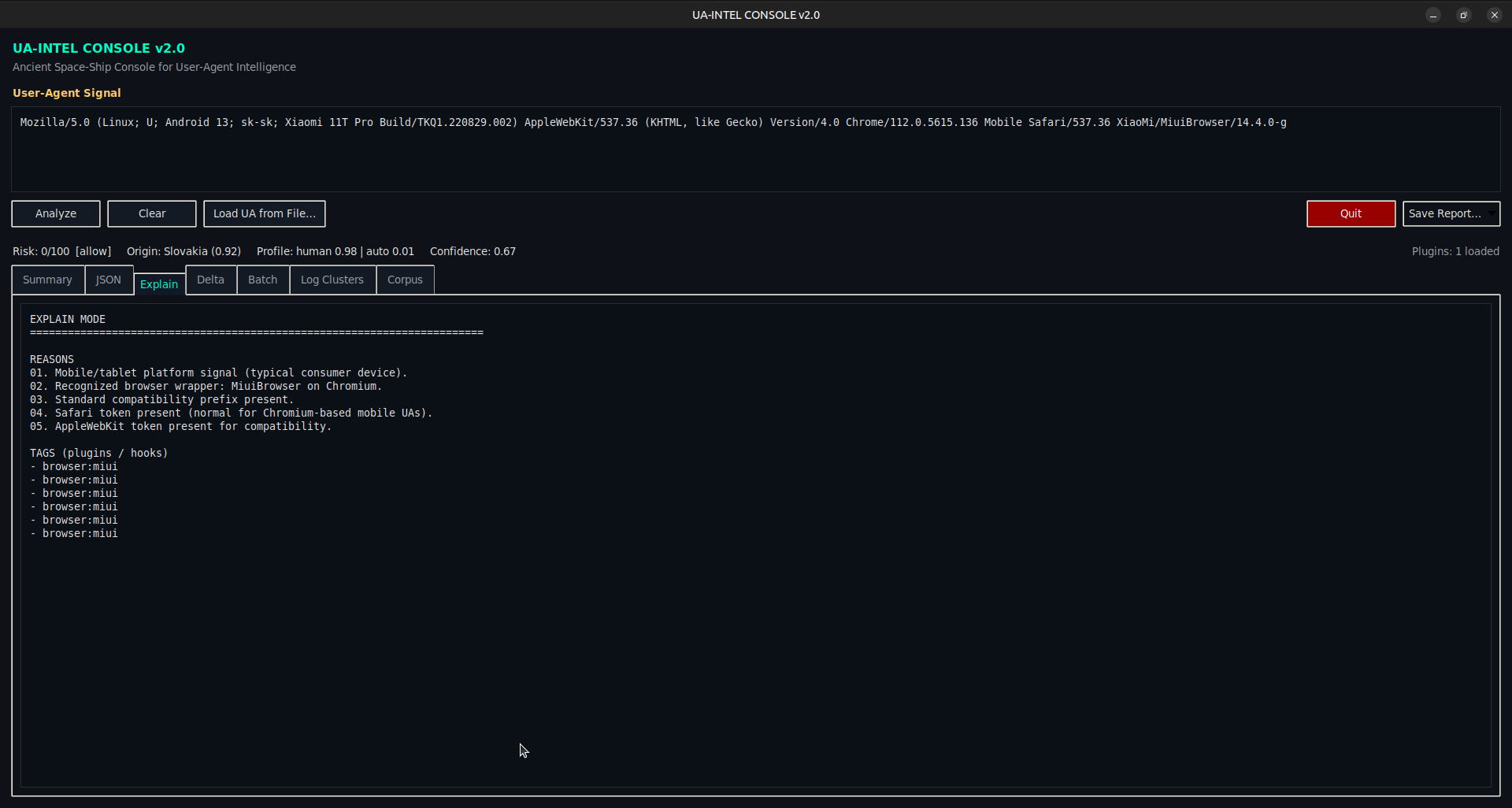Select the Explain tab
This screenshot has height=808, width=1512.
[159, 284]
